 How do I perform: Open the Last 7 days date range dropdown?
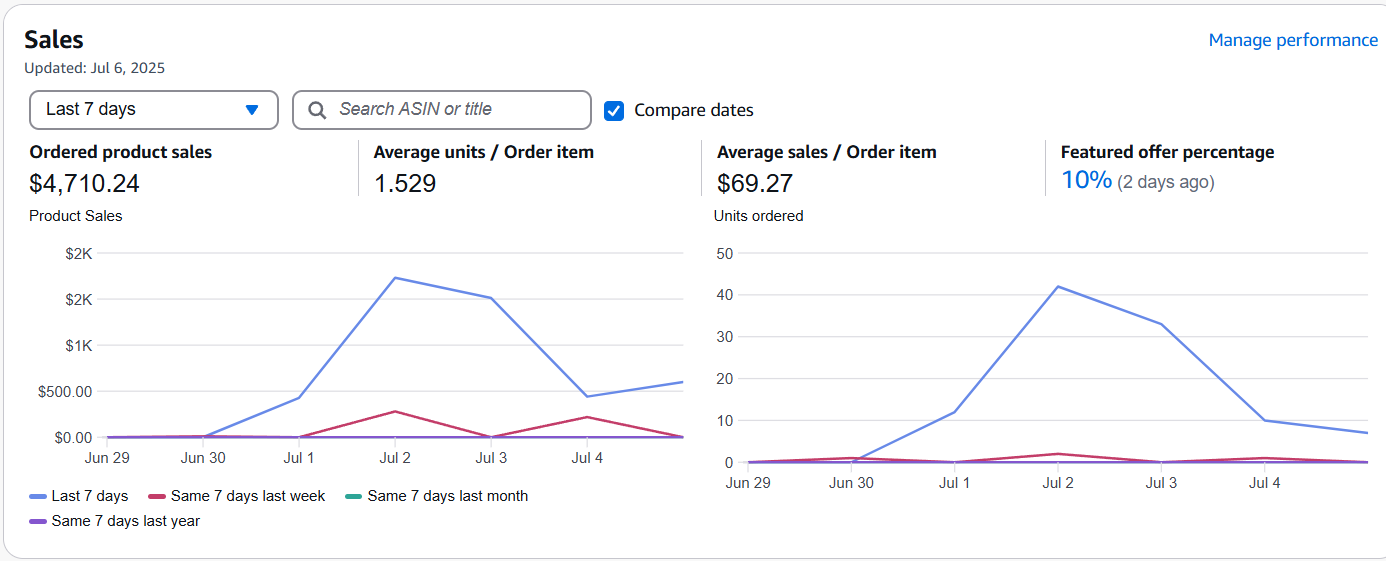pyautogui.click(x=154, y=110)
